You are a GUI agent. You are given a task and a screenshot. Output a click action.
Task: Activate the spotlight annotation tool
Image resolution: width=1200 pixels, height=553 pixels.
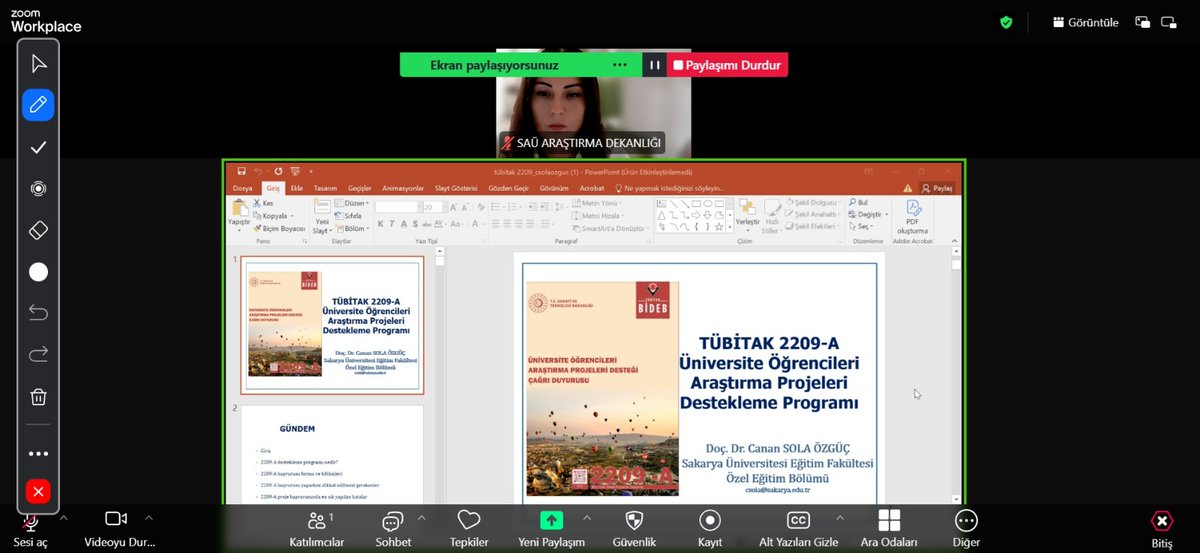[x=38, y=188]
